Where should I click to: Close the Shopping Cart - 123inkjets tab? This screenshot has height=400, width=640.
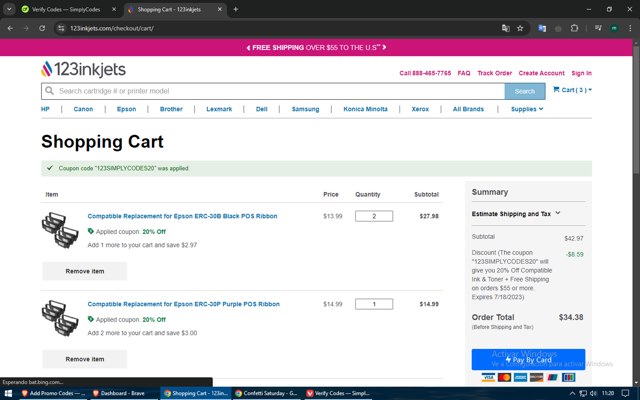pos(220,9)
